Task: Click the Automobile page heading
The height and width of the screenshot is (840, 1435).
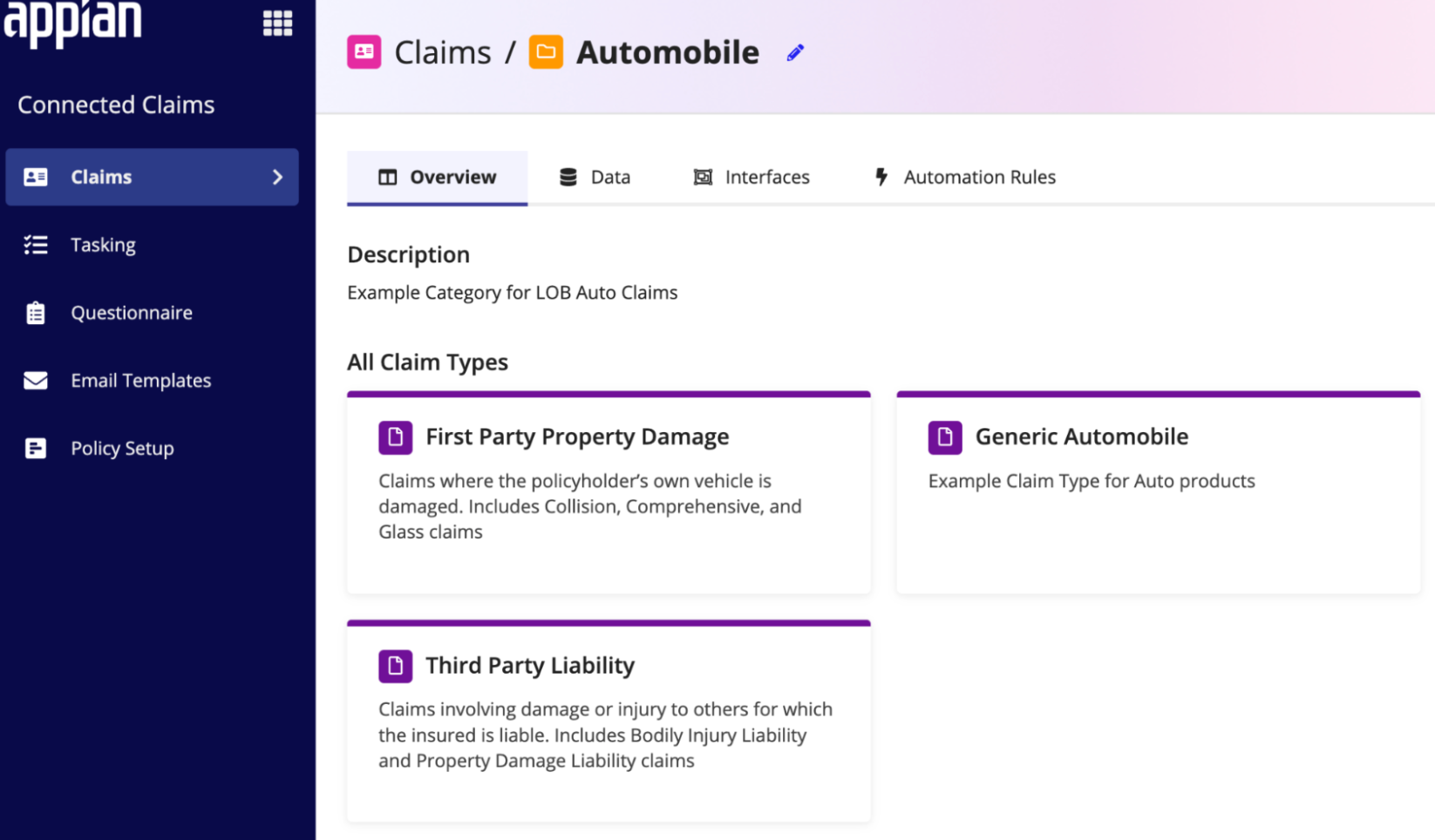Action: click(x=668, y=53)
